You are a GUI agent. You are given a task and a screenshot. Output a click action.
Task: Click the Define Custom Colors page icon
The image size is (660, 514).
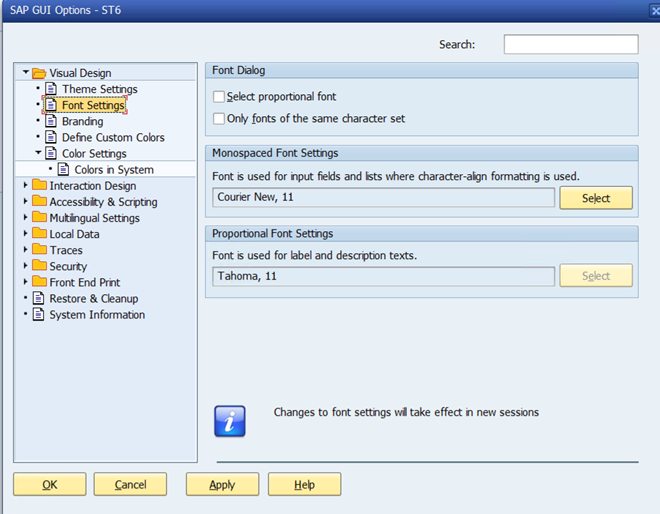click(x=51, y=137)
